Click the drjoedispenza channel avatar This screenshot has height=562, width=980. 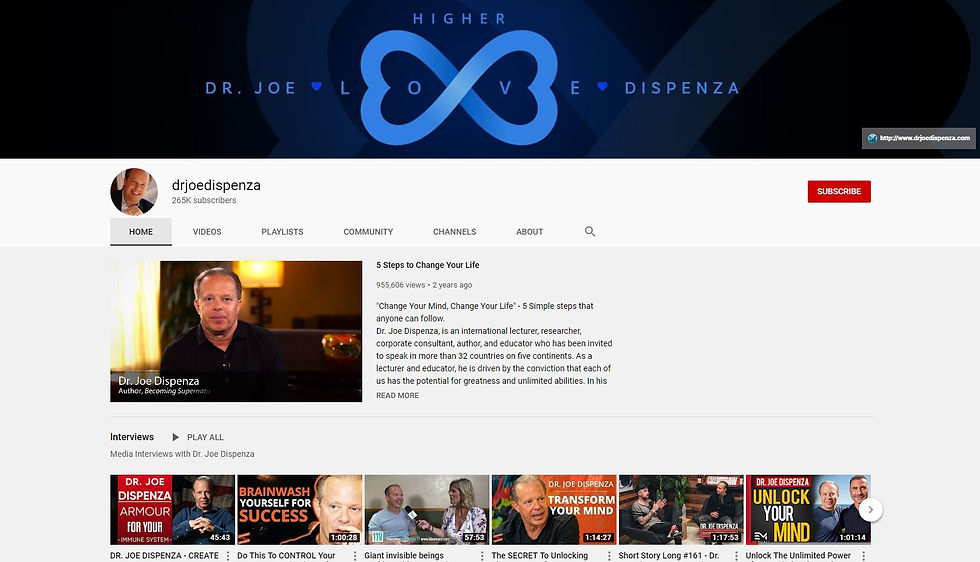pos(134,191)
